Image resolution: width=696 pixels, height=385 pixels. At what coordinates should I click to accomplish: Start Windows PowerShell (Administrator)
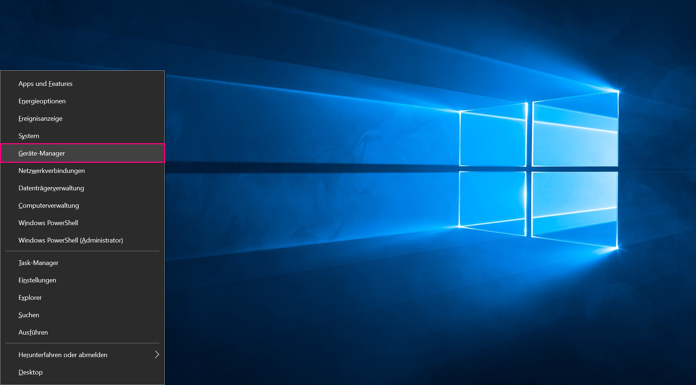(83, 240)
